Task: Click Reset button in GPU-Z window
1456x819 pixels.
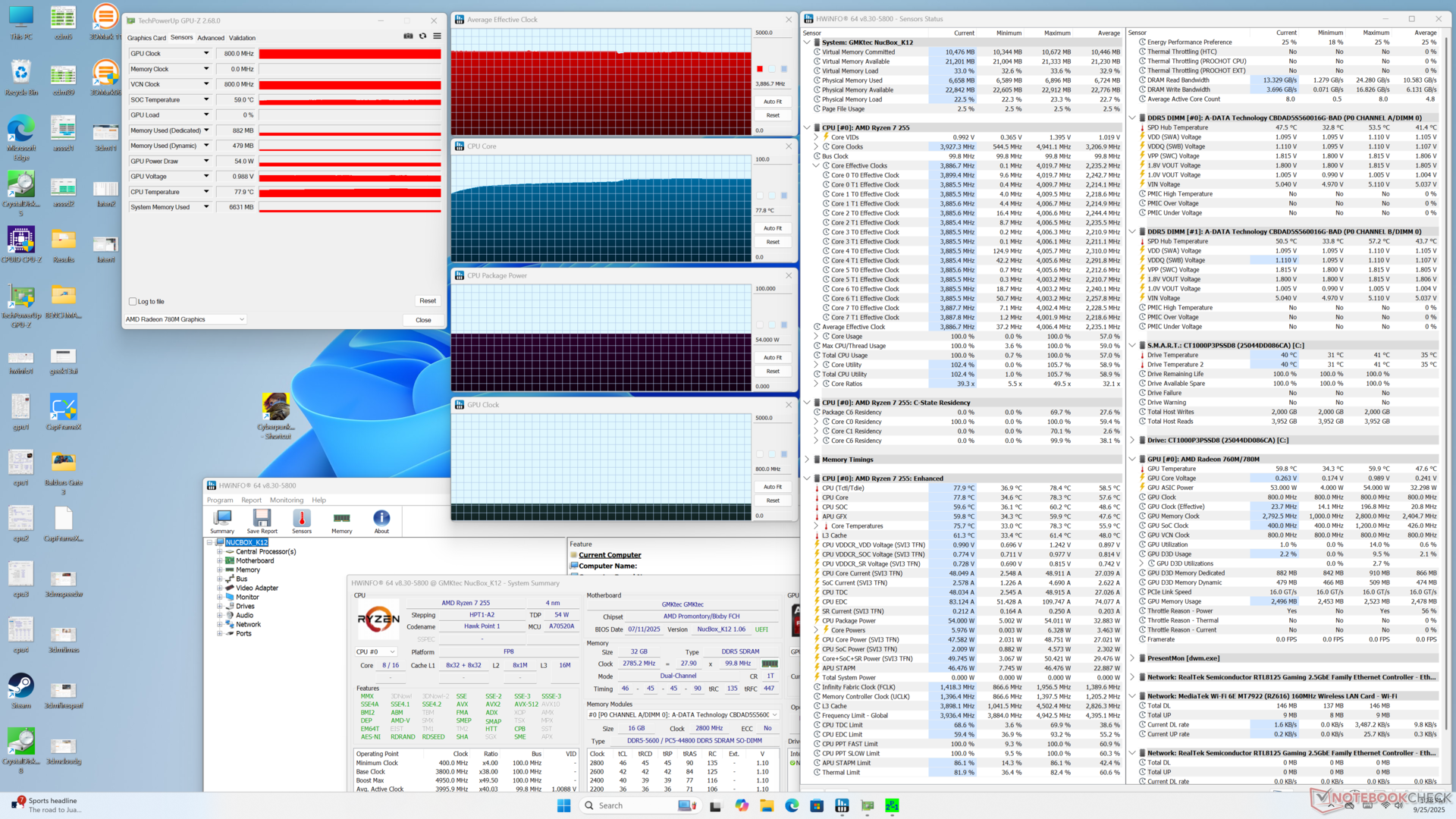Action: (x=428, y=301)
